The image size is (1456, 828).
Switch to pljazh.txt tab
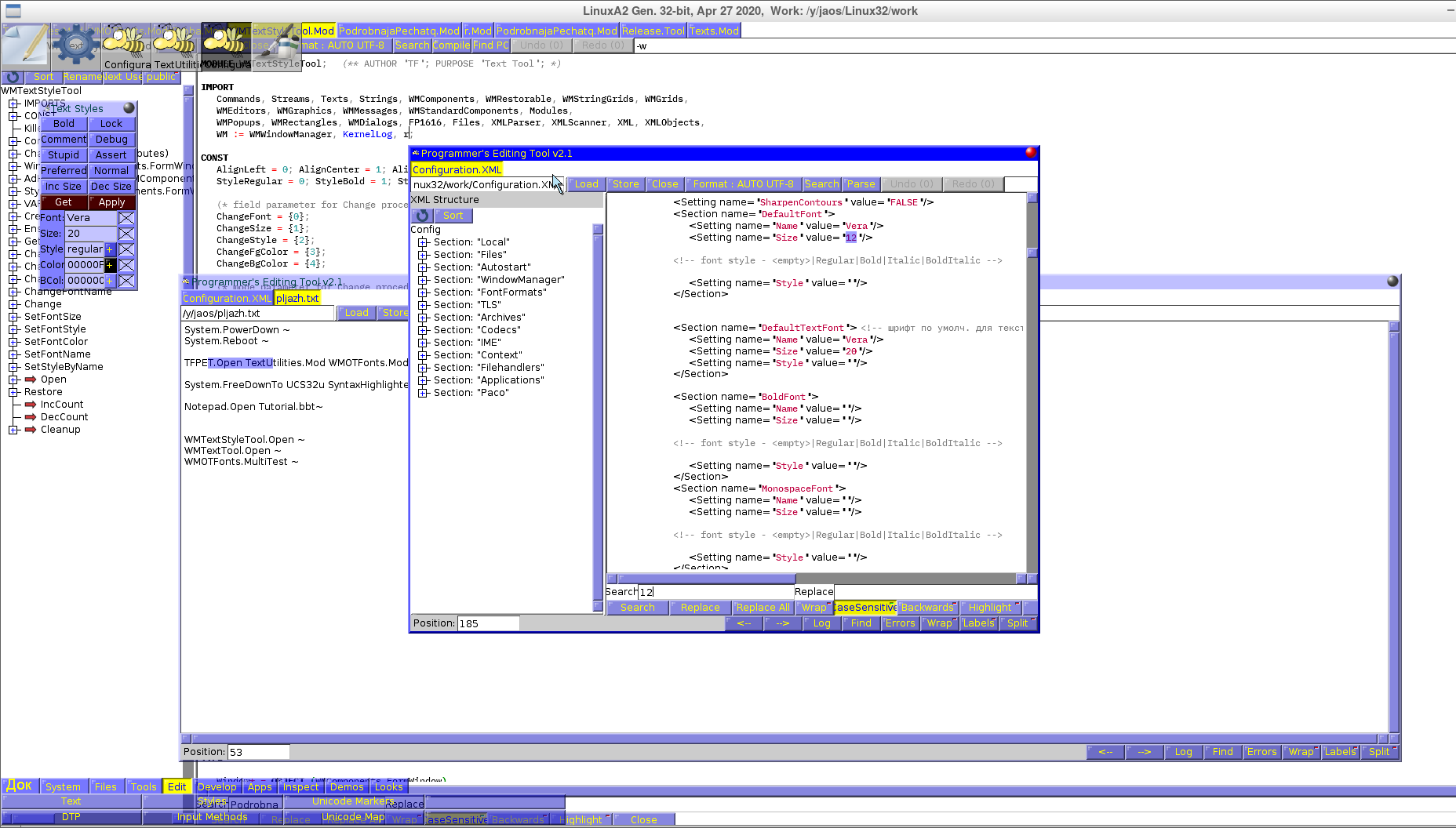tap(297, 299)
